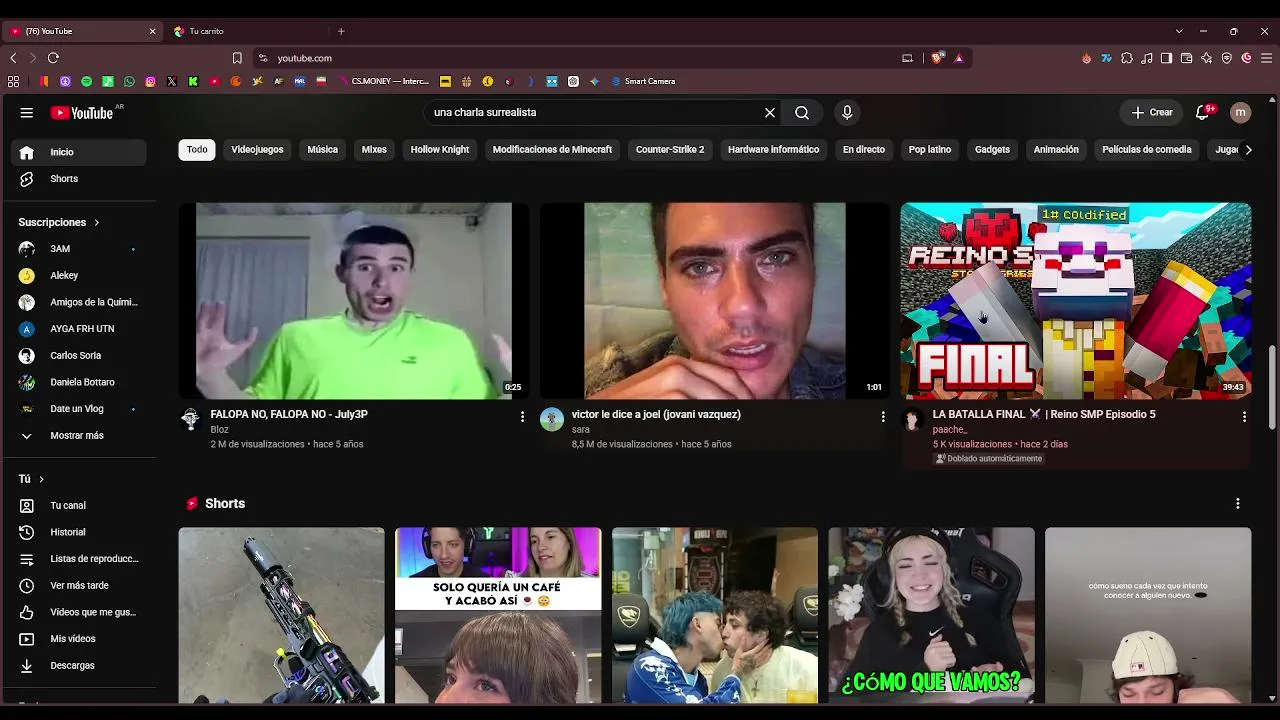Image resolution: width=1280 pixels, height=720 pixels.
Task: Open Inicio in the sidebar
Action: [x=78, y=152]
